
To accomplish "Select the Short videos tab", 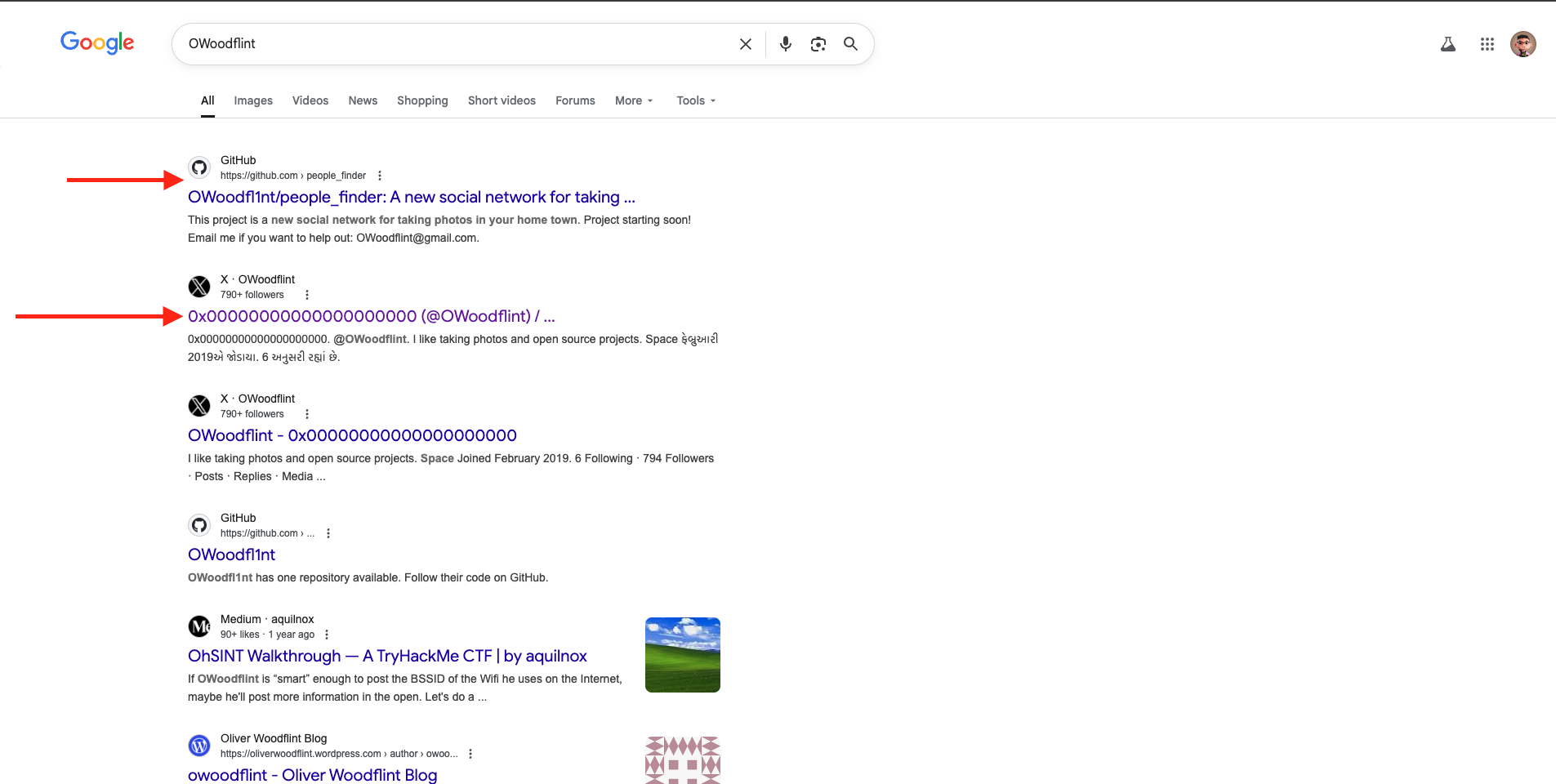I will (502, 100).
